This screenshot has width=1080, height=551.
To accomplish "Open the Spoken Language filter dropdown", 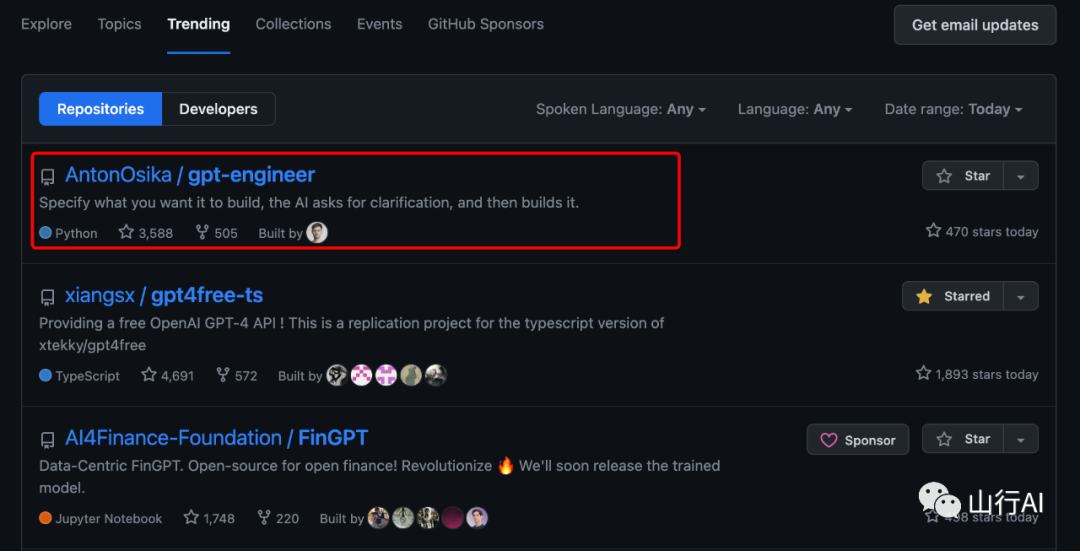I will (x=621, y=109).
